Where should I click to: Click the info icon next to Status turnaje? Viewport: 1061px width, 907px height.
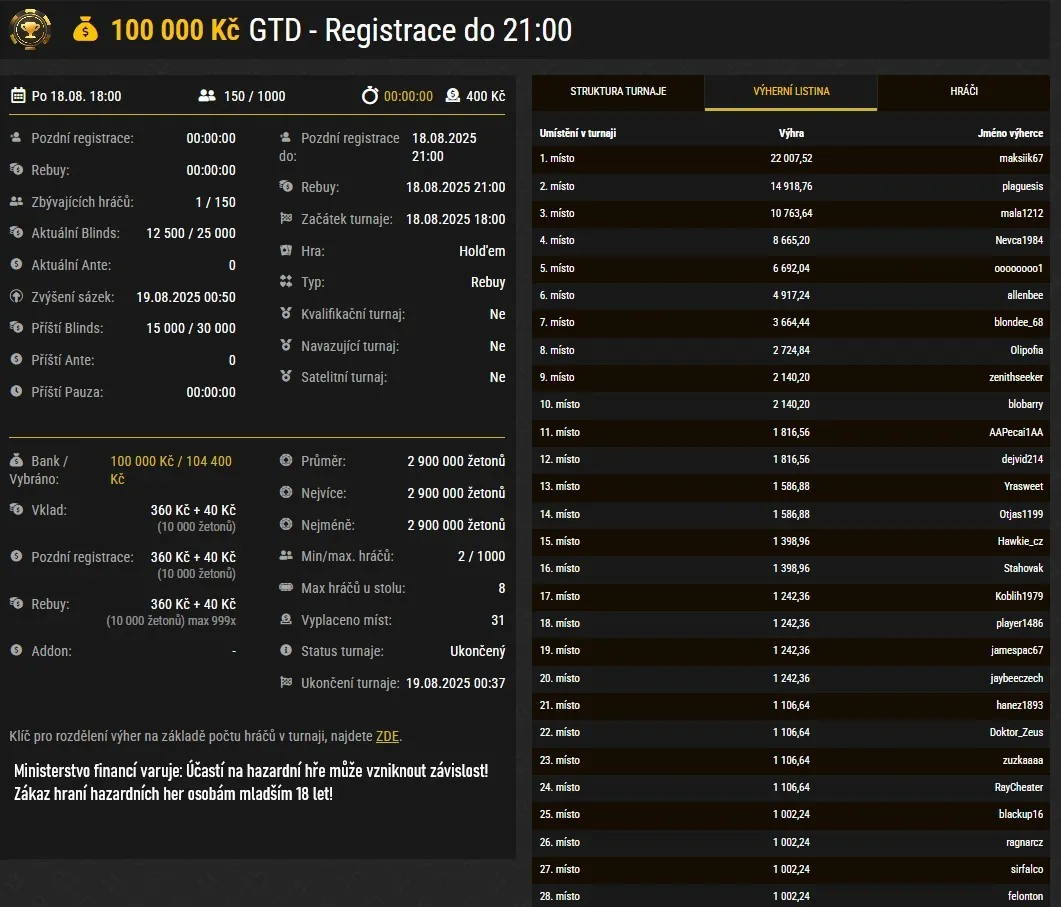286,651
